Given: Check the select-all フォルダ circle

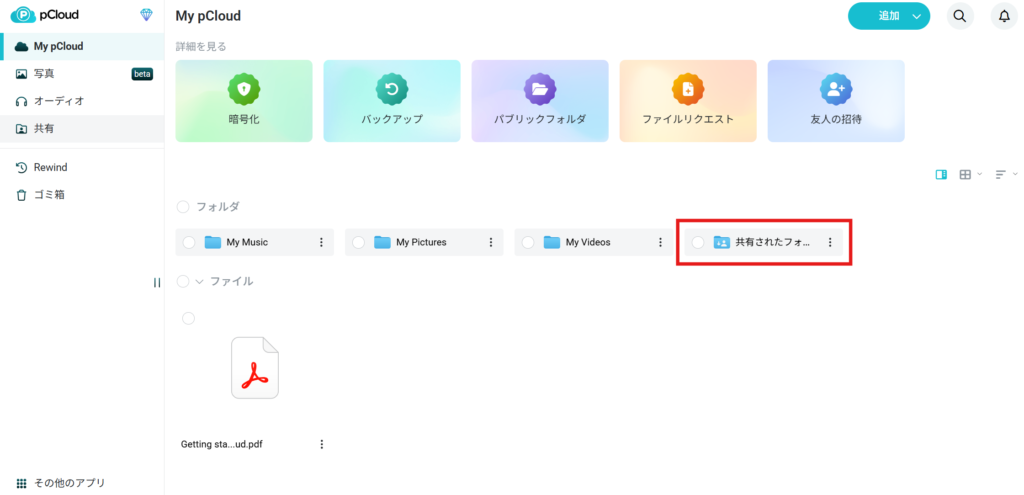Looking at the screenshot, I should (x=183, y=206).
